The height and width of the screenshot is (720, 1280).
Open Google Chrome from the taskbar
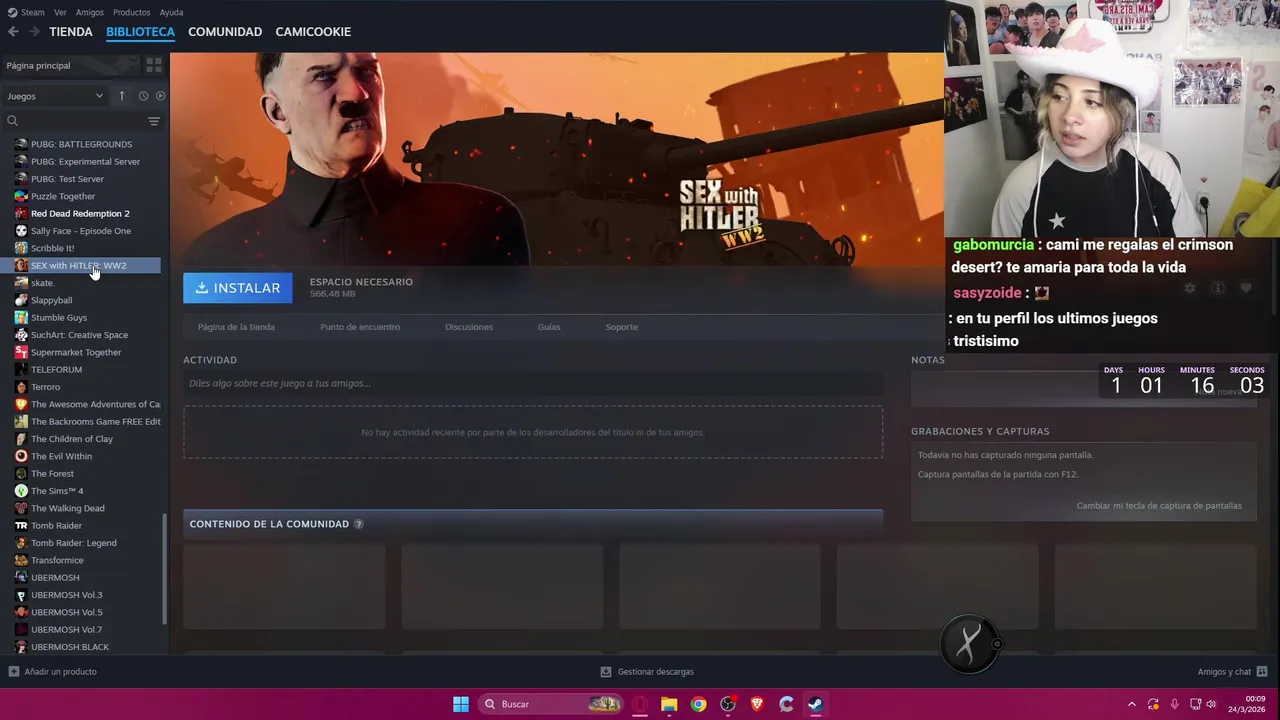pyautogui.click(x=698, y=704)
